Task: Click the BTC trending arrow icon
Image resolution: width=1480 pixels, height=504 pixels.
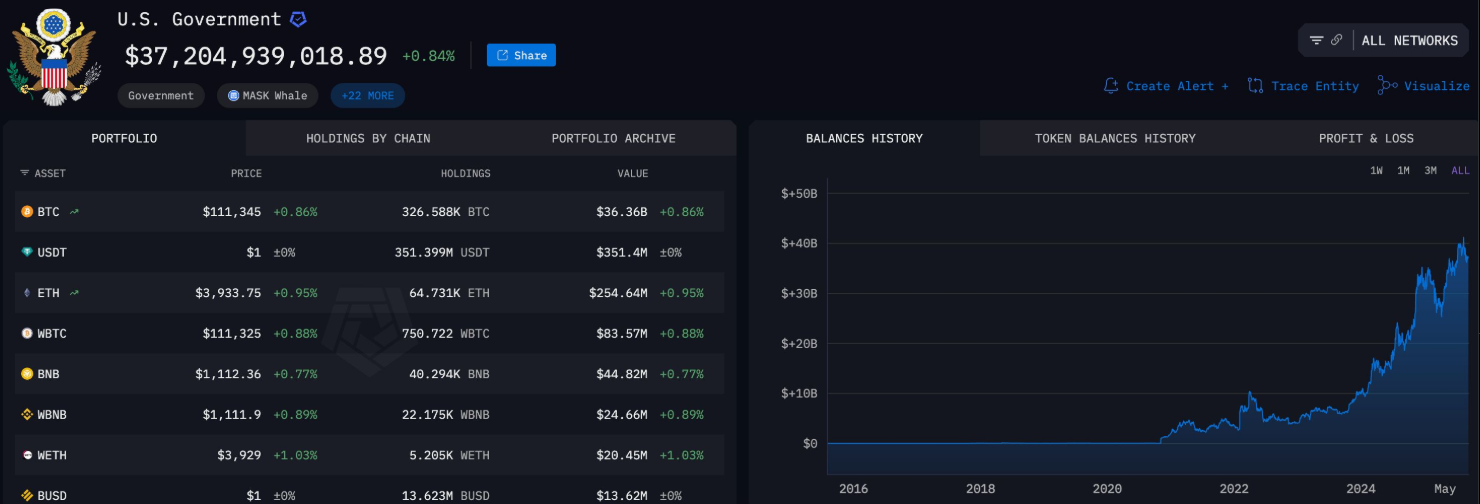Action: coord(74,212)
